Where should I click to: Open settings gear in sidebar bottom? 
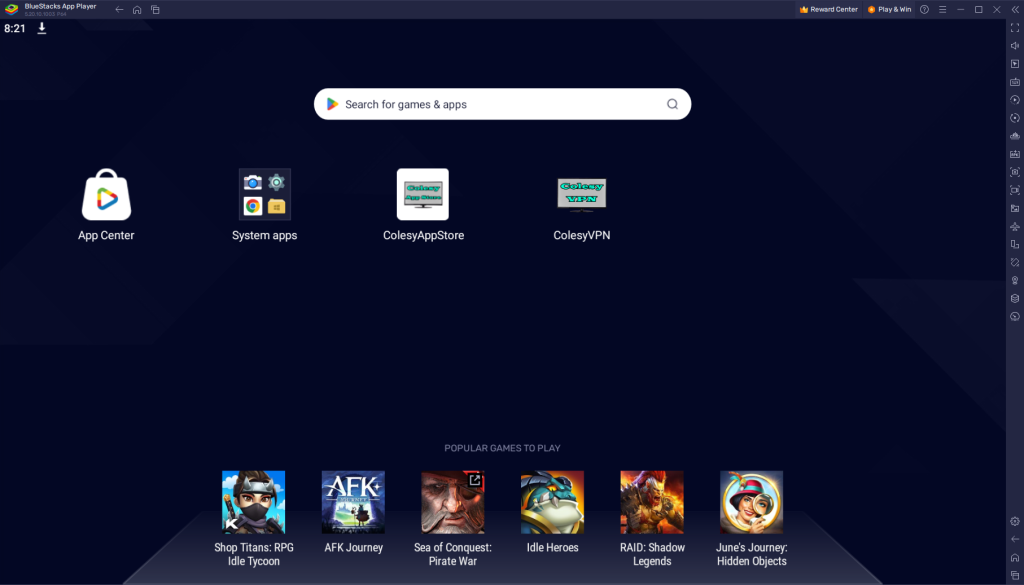pyautogui.click(x=1015, y=521)
